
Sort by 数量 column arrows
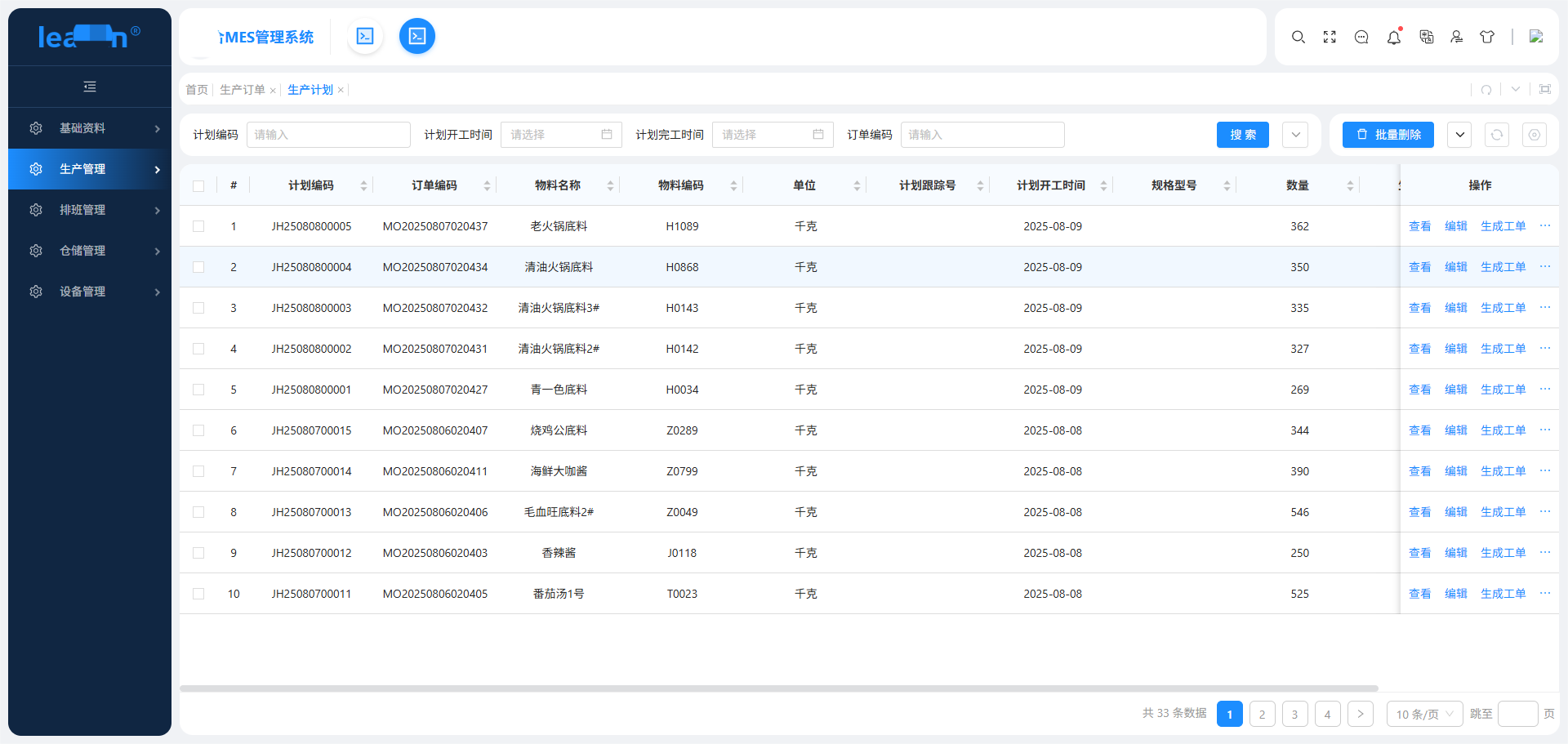pos(1350,186)
